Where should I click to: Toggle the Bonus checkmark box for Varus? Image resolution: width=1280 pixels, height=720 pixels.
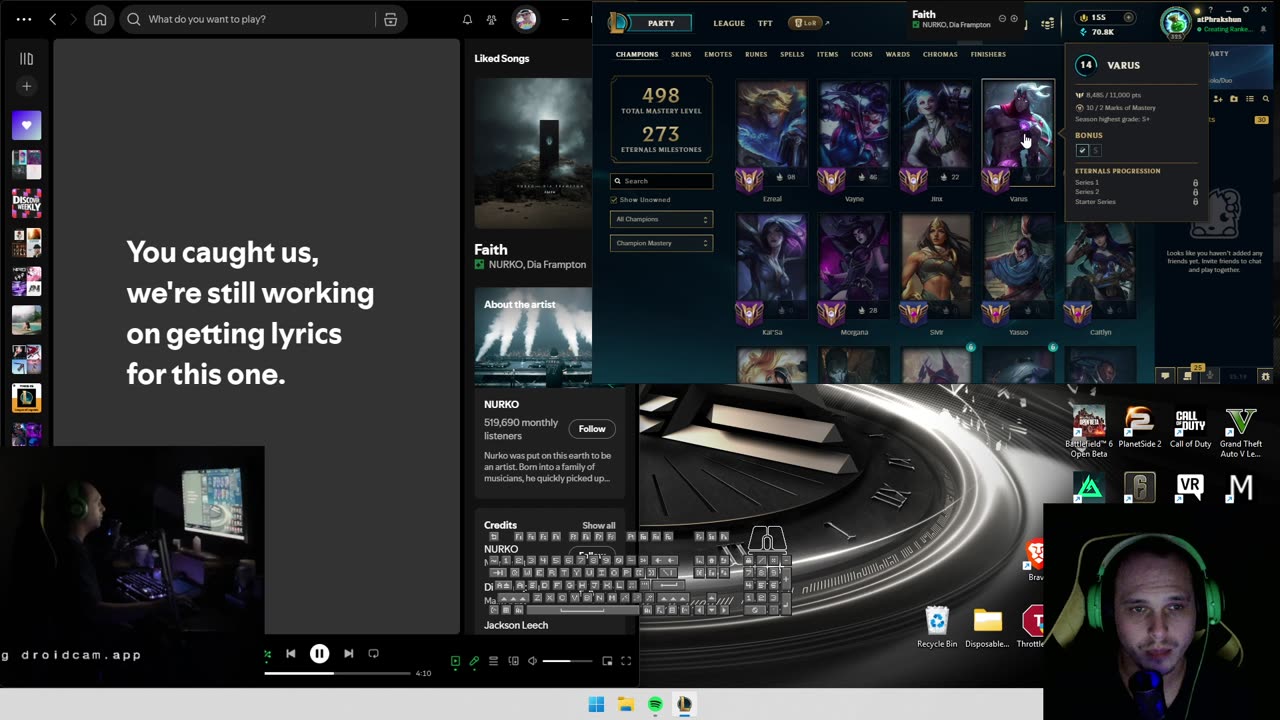pos(1082,150)
